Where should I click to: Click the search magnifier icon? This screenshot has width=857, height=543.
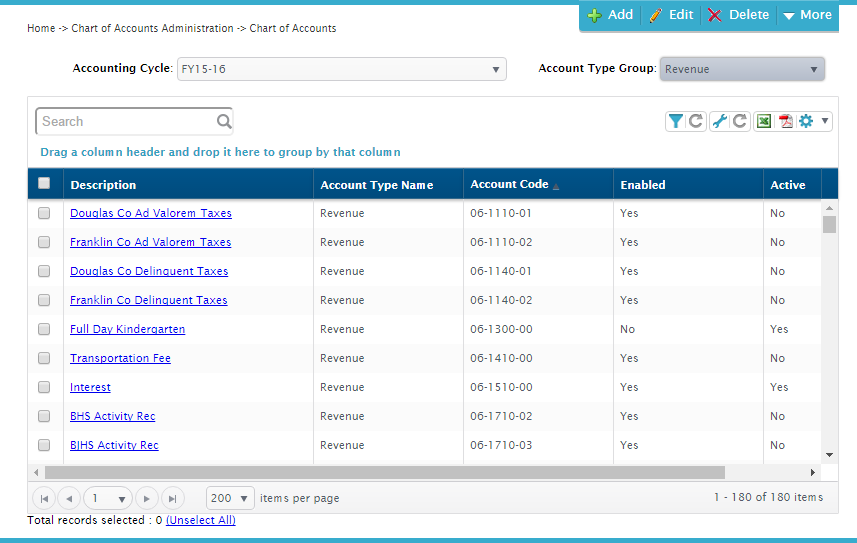point(224,121)
